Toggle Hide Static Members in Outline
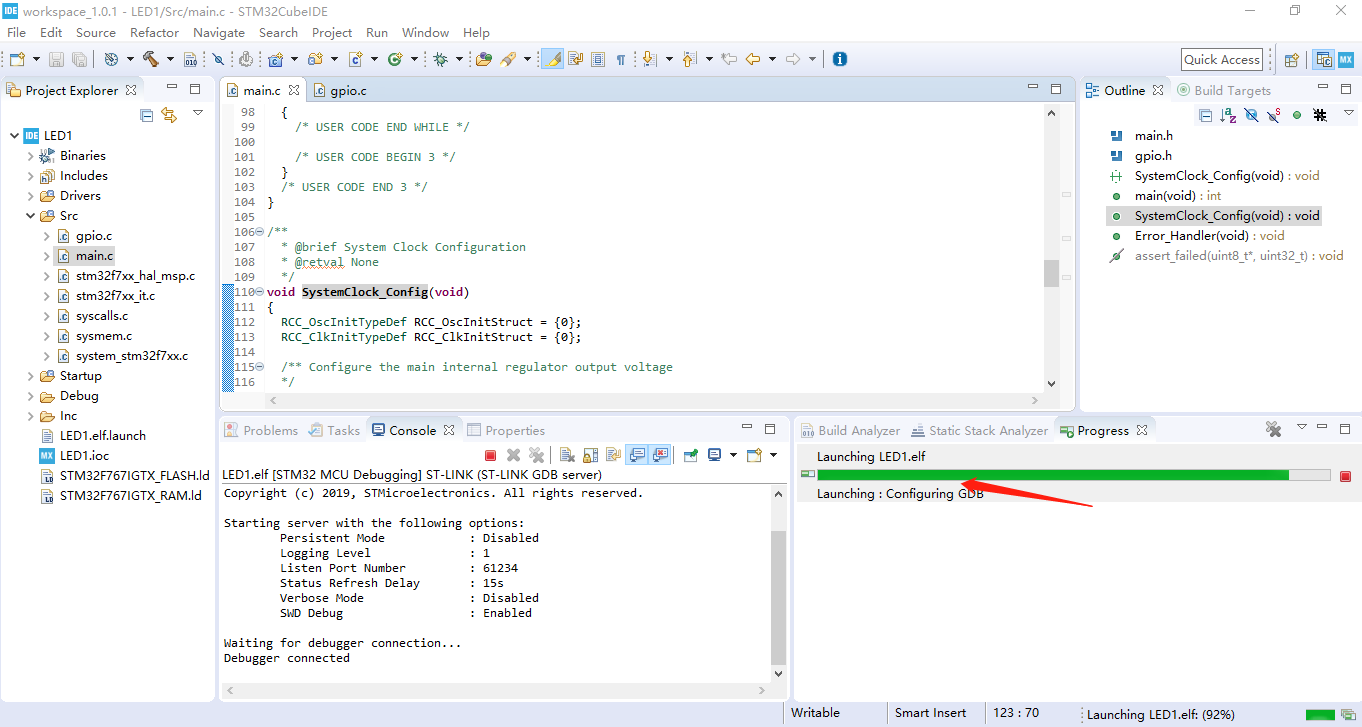Image resolution: width=1362 pixels, height=727 pixels. pyautogui.click(x=1274, y=115)
